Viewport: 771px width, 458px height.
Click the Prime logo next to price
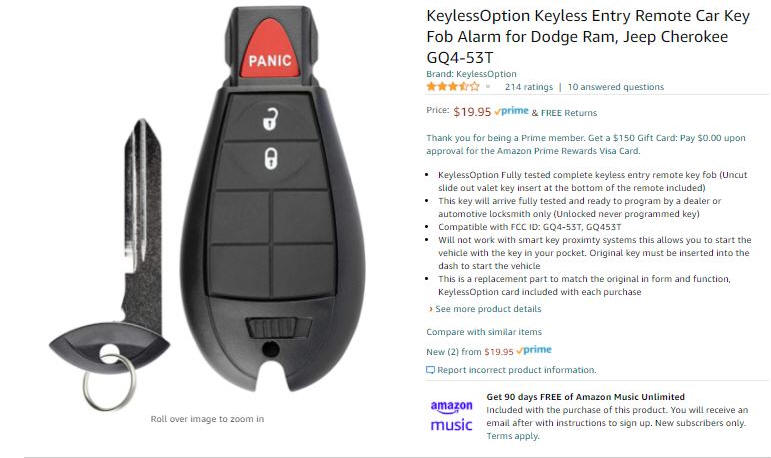[x=511, y=111]
